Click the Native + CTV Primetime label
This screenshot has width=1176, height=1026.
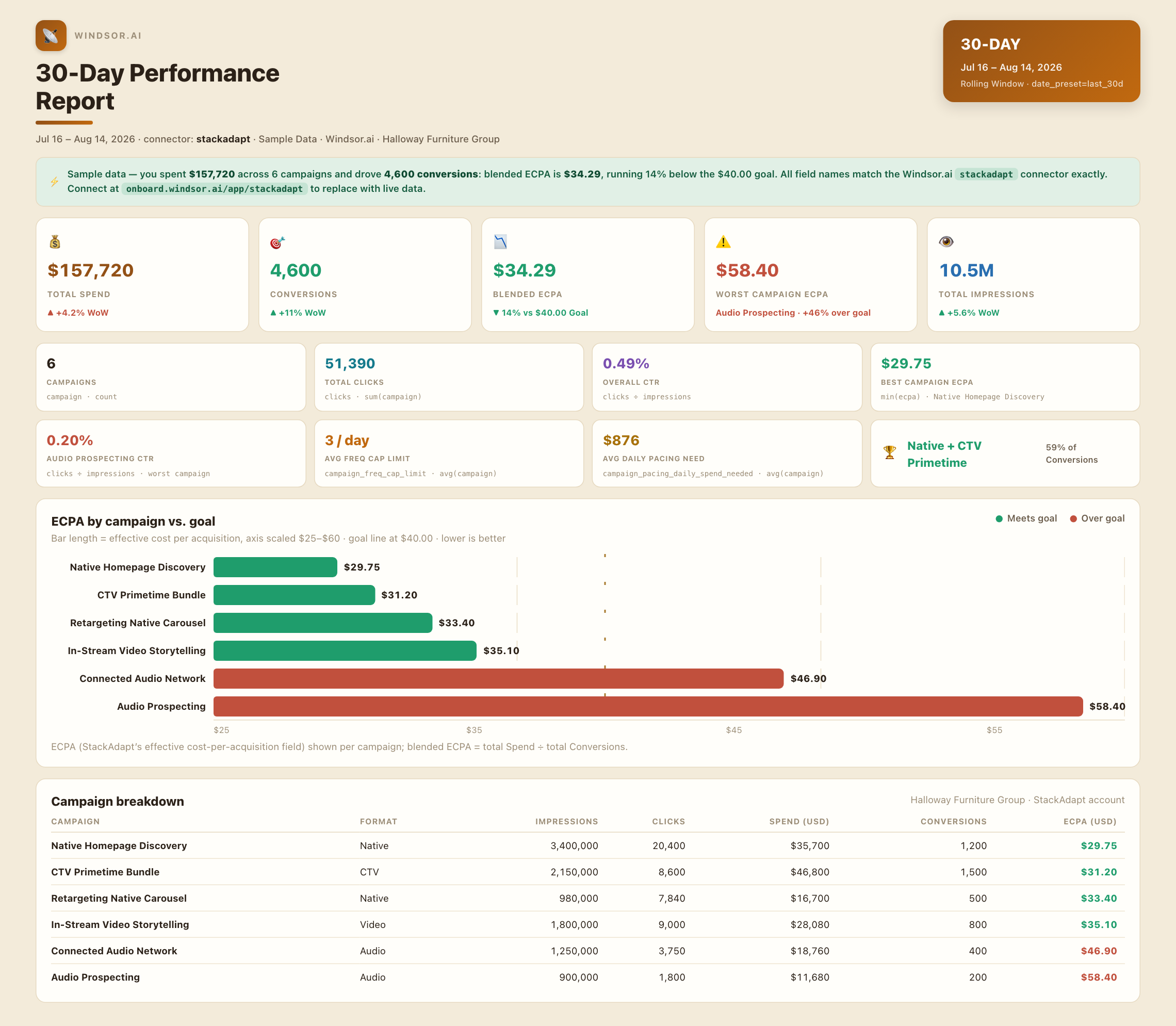tap(944, 454)
